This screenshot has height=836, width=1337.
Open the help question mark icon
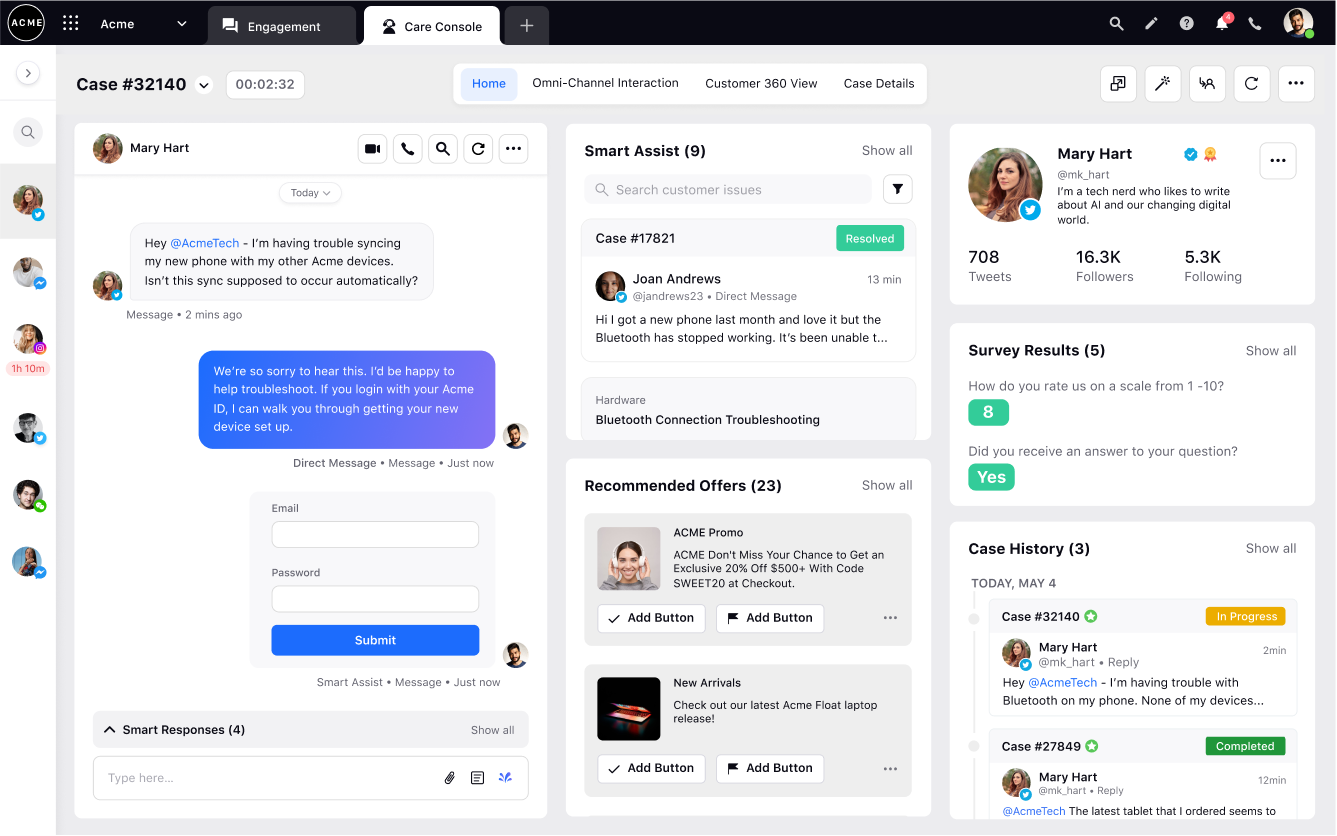tap(1186, 24)
